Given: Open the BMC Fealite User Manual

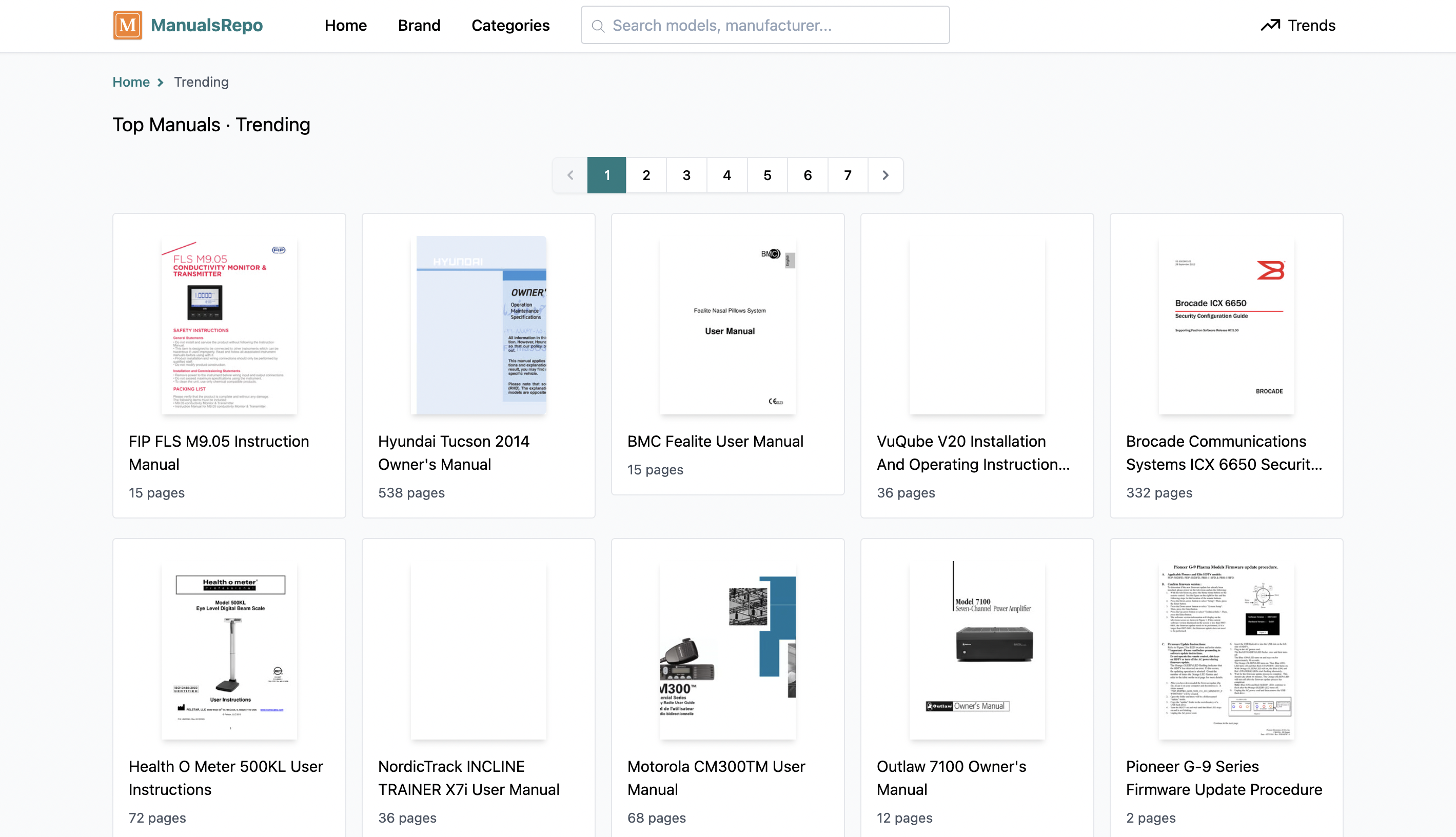Looking at the screenshot, I should point(715,441).
